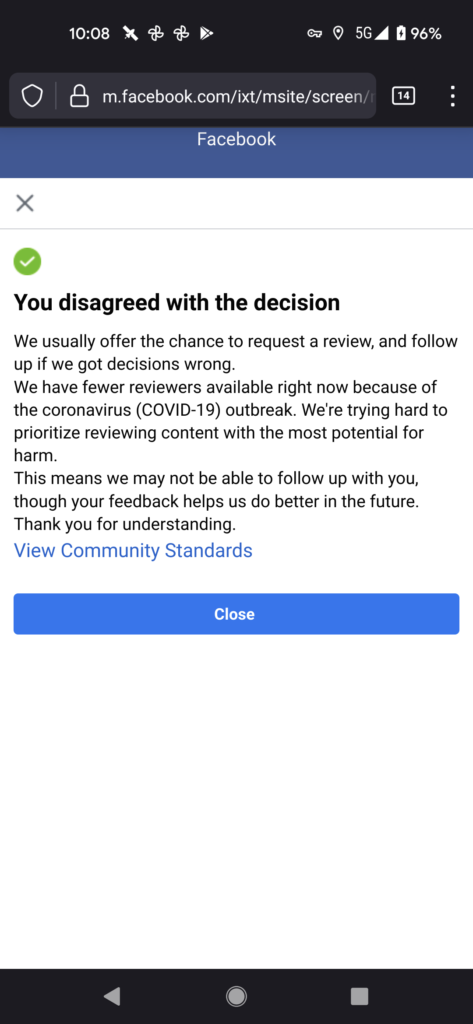Tap the padlock site security icon
473x1024 pixels.
79,97
